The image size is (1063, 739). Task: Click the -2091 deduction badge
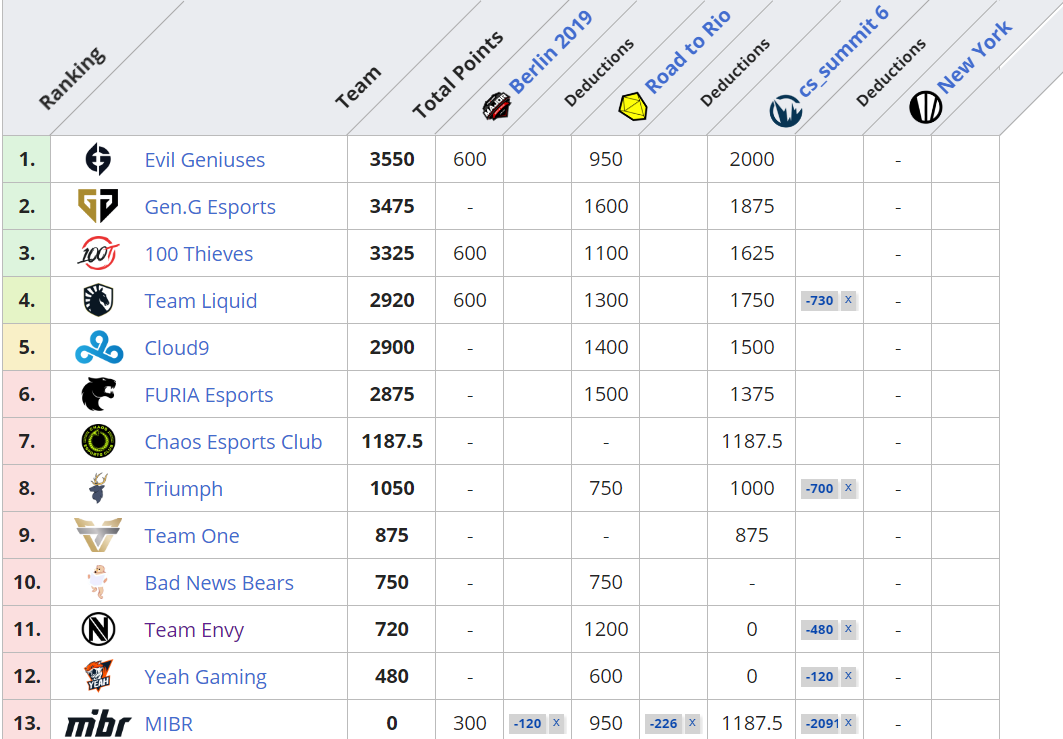point(820,723)
